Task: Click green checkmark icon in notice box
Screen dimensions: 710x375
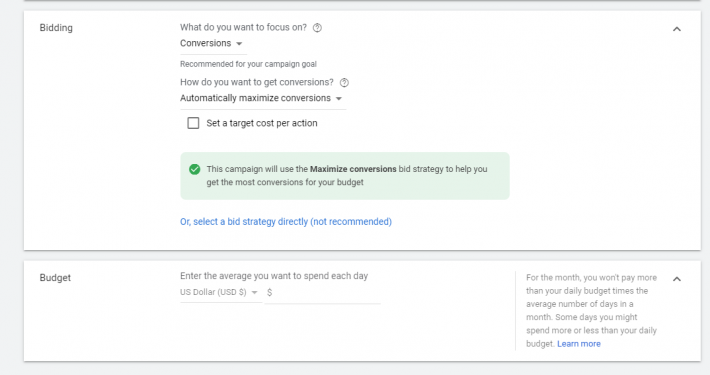Action: tap(195, 169)
